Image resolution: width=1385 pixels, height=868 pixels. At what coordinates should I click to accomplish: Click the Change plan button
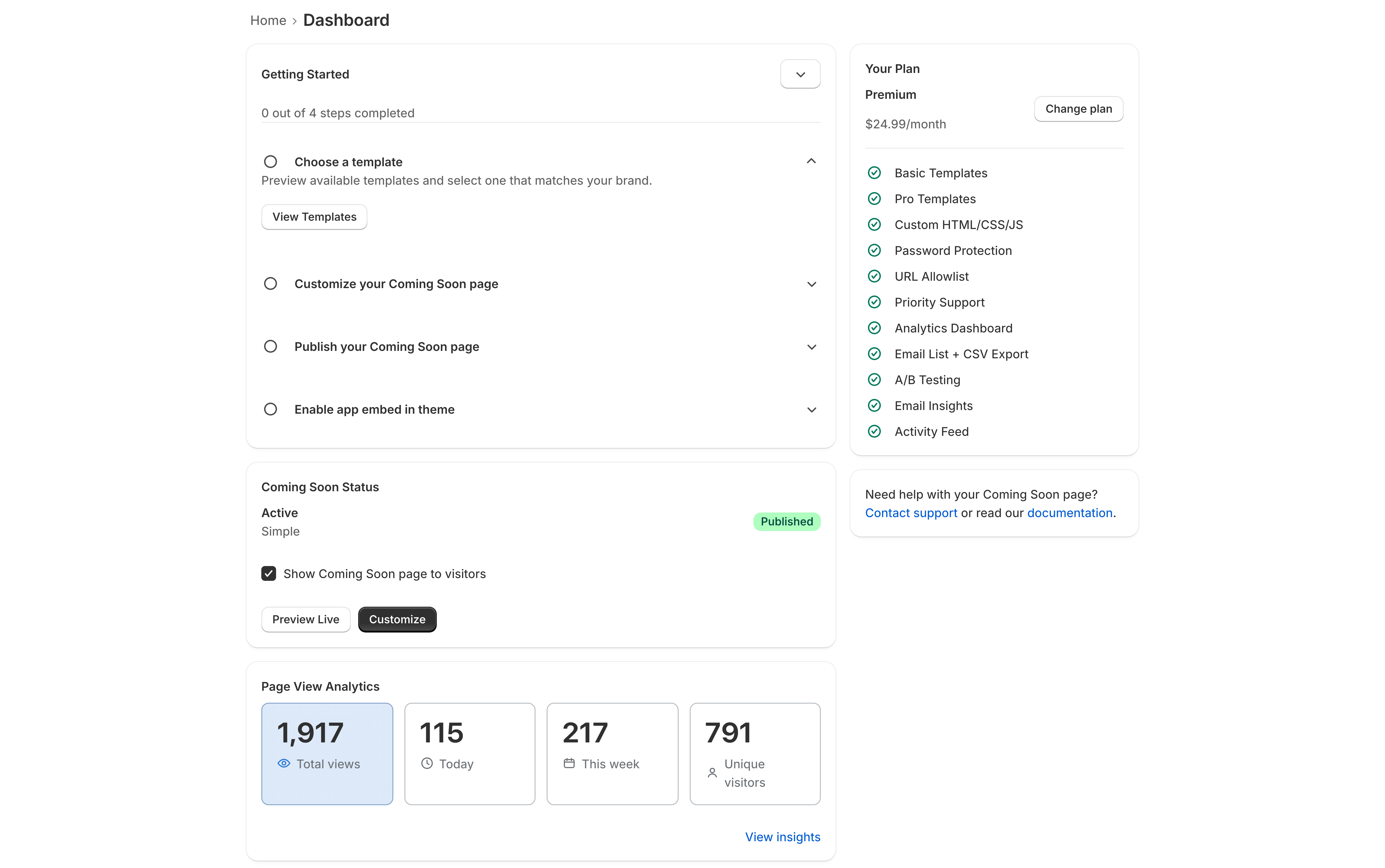(x=1078, y=109)
